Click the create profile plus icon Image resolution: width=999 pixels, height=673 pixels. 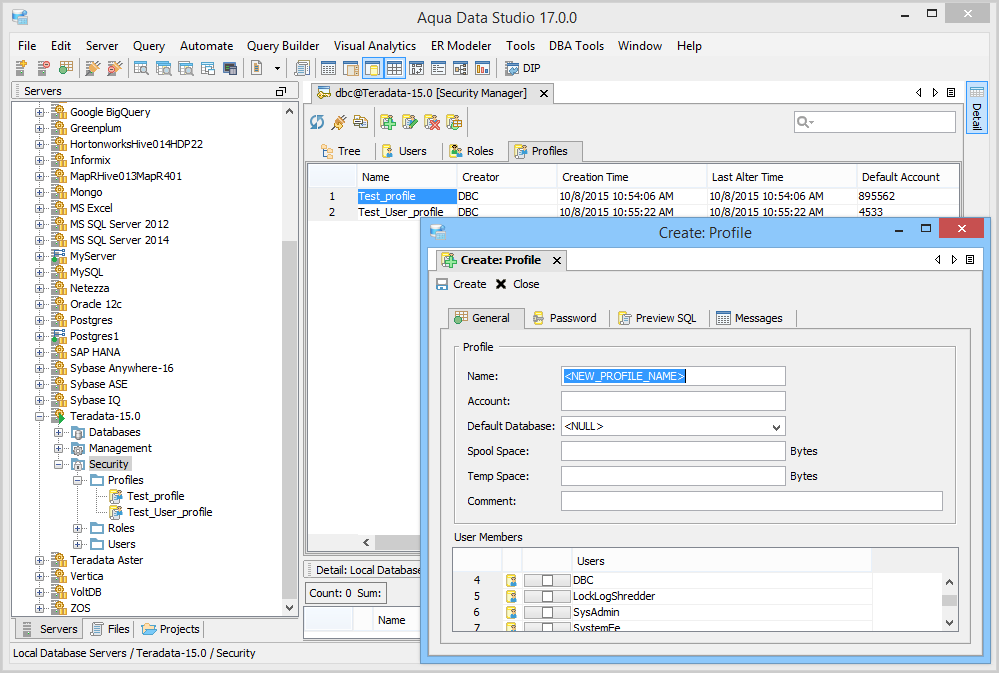[x=387, y=122]
